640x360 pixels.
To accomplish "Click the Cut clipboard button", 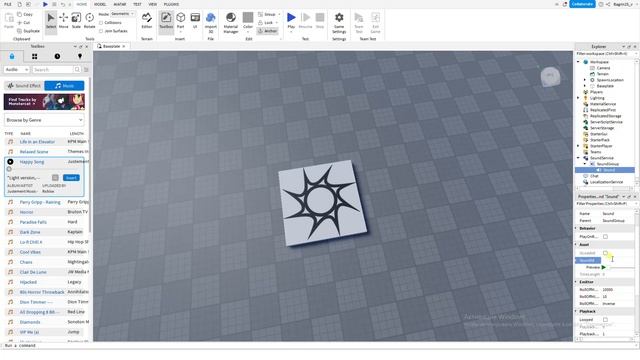I will [x=24, y=22].
